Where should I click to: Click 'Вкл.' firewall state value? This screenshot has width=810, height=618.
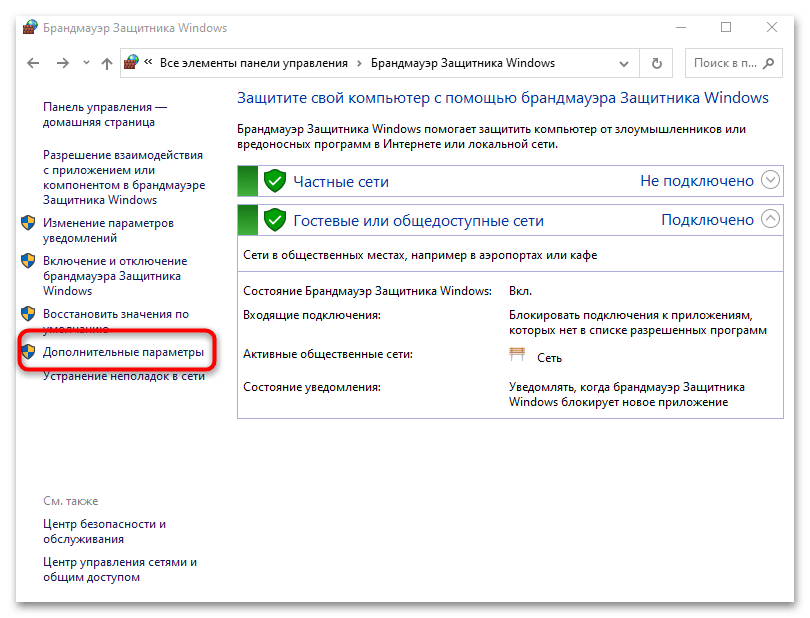520,291
